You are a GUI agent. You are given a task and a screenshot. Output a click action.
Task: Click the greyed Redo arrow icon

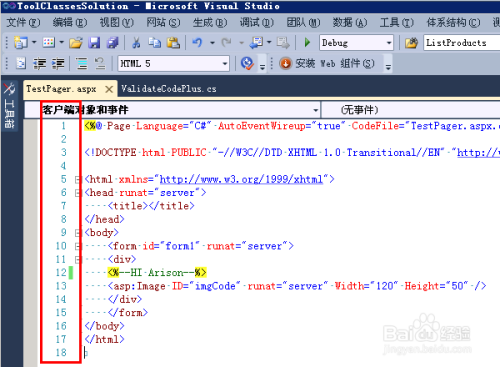click(227, 43)
